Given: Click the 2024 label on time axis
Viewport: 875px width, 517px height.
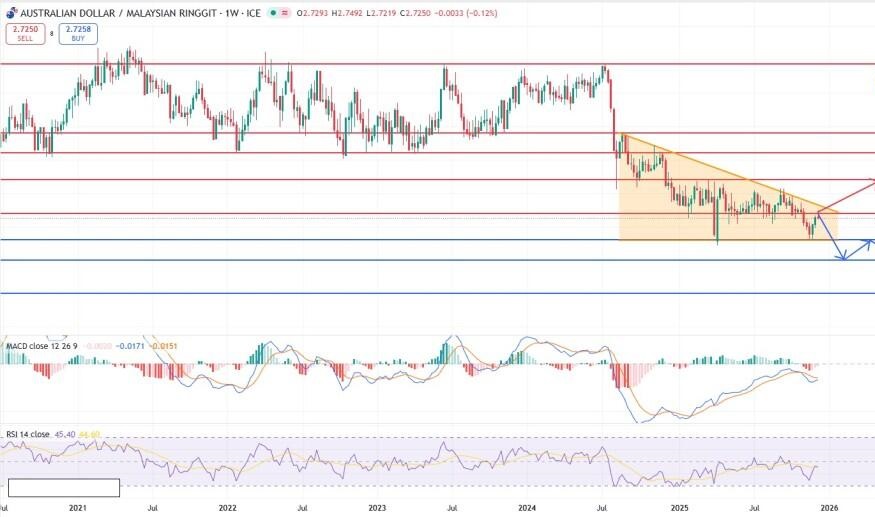Looking at the screenshot, I should pos(527,507).
